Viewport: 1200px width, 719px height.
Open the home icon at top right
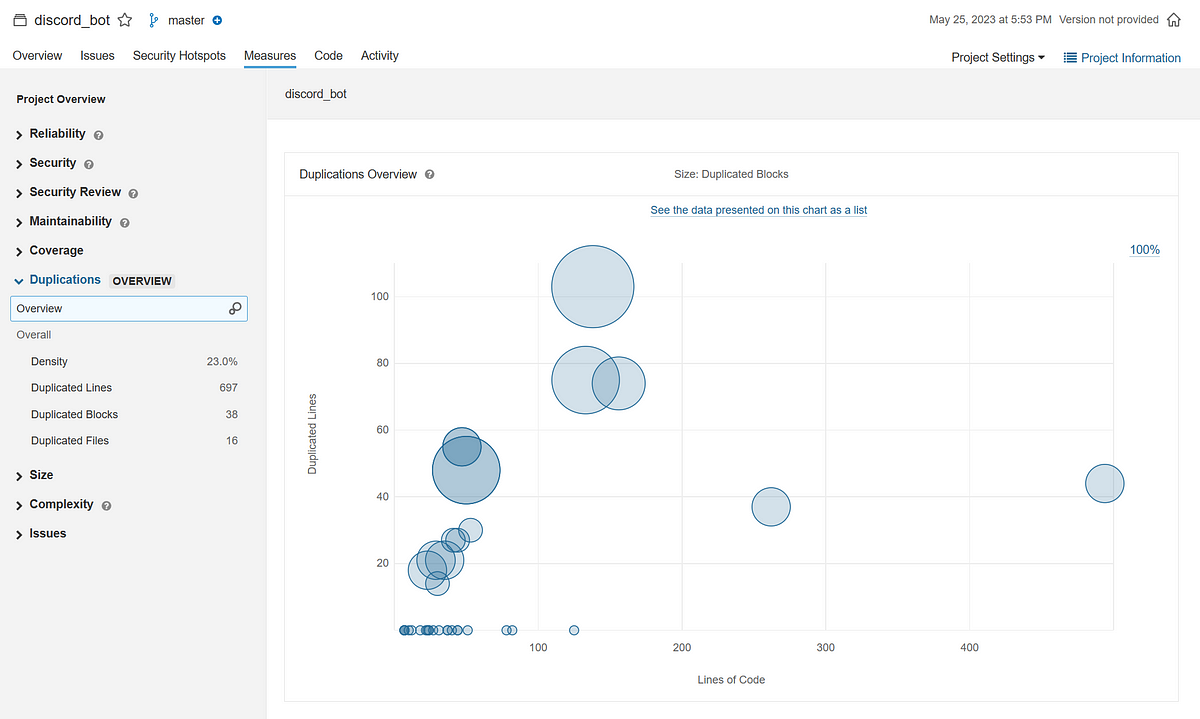pyautogui.click(x=1174, y=18)
